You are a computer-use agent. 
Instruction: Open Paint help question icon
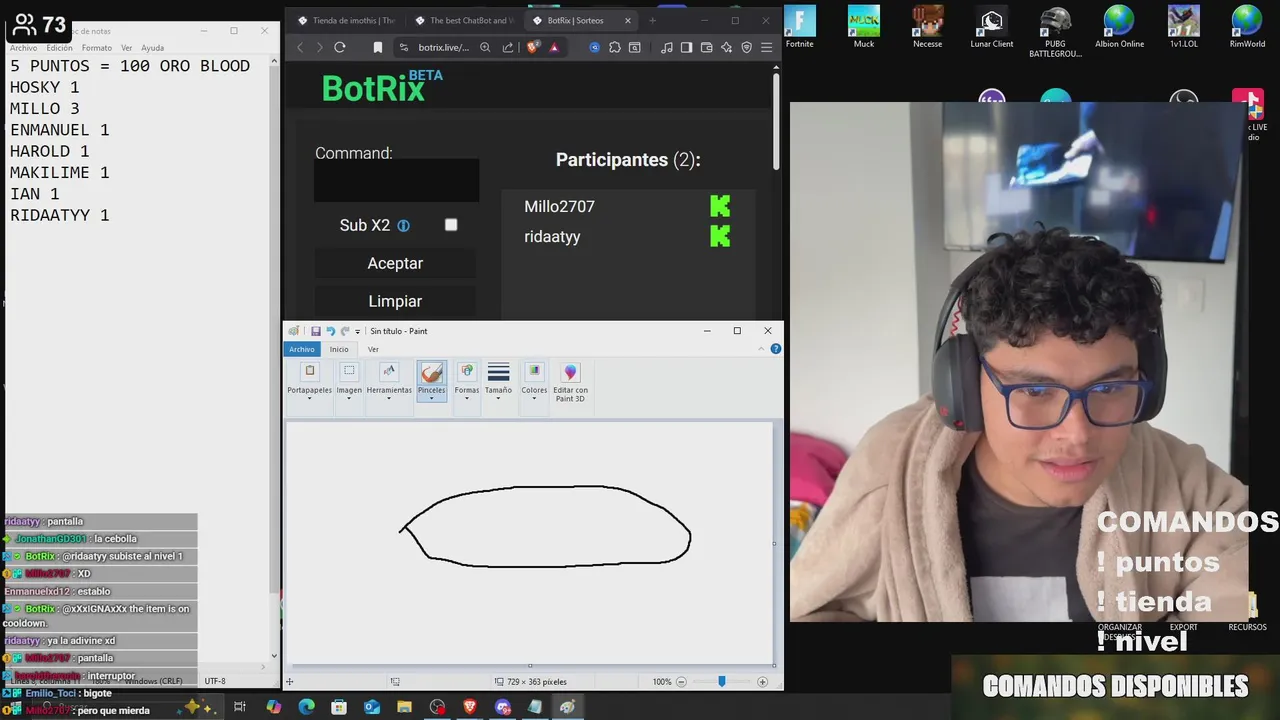[775, 349]
